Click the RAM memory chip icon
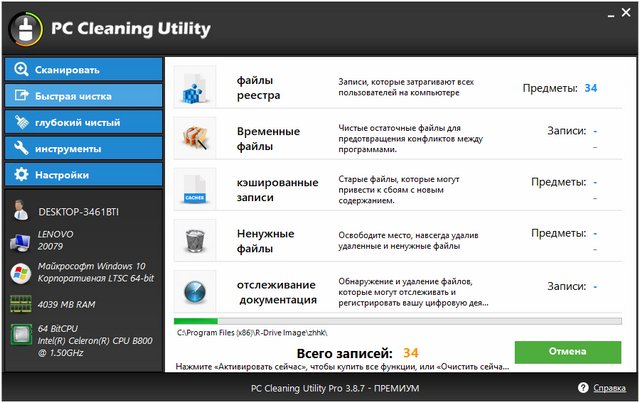 click(x=19, y=303)
